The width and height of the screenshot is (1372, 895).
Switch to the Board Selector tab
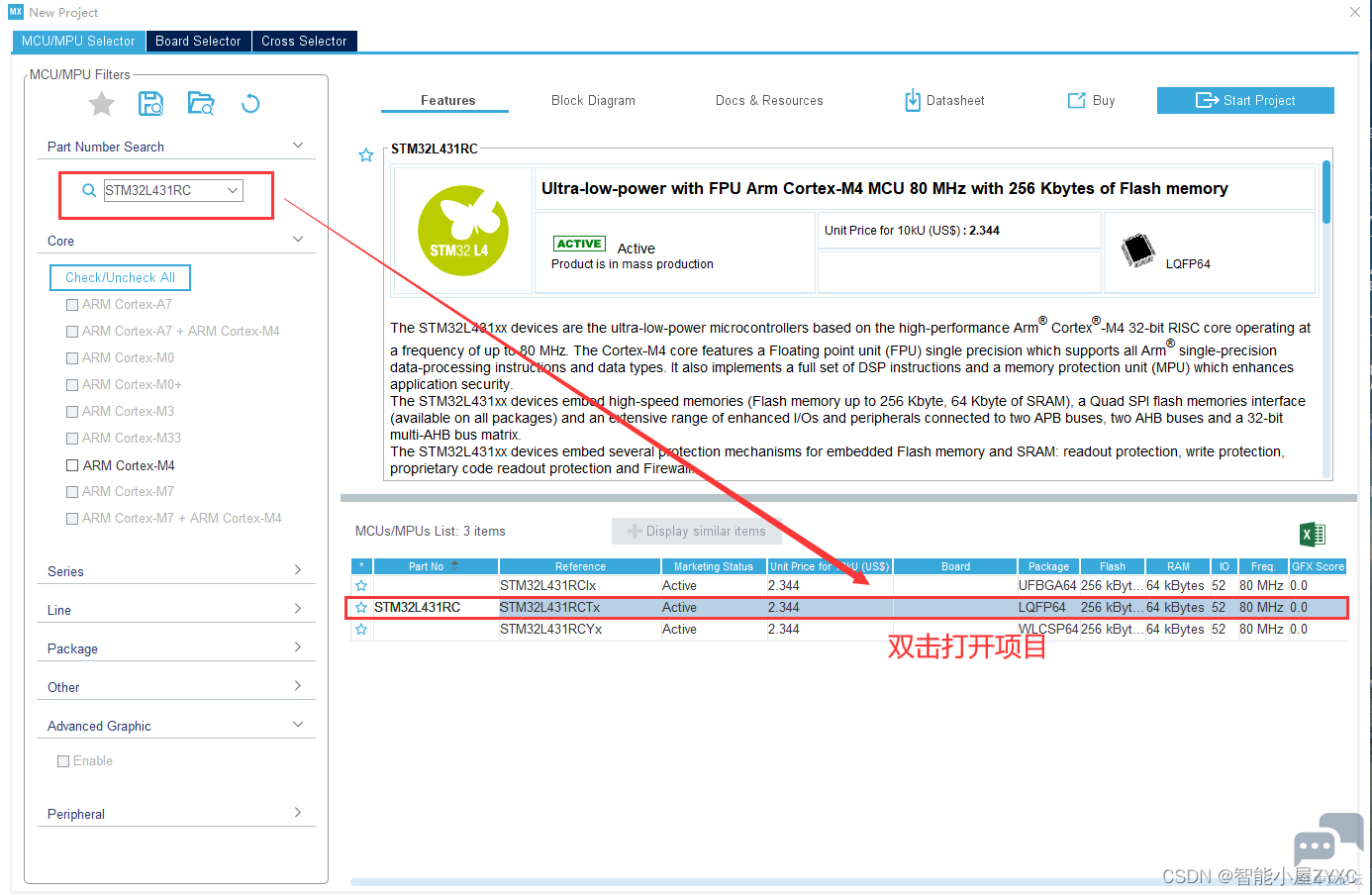click(198, 42)
